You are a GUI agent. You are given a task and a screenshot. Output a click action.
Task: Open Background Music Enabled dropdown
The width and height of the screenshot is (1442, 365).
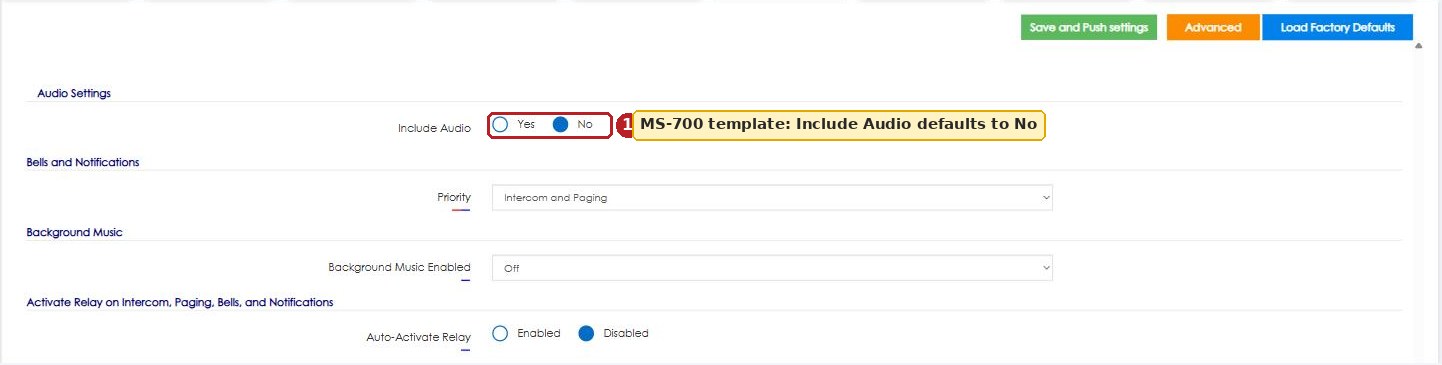coord(772,268)
